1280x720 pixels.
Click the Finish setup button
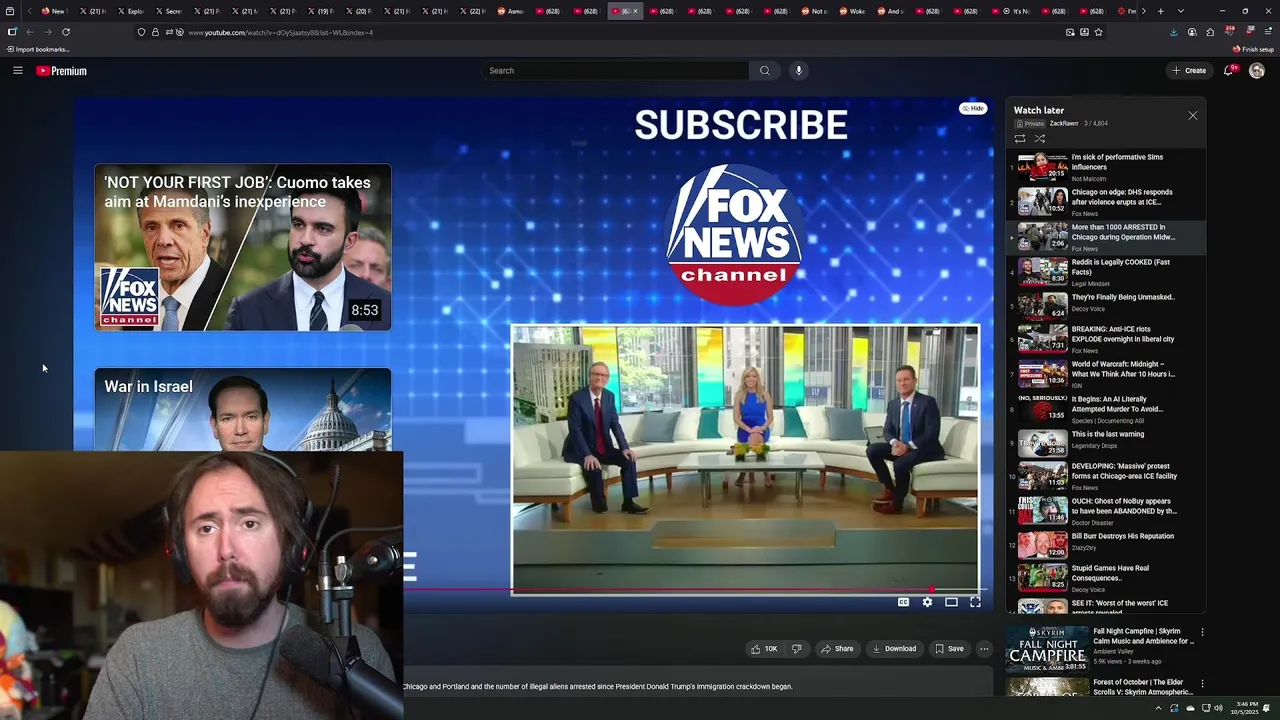pyautogui.click(x=1254, y=49)
